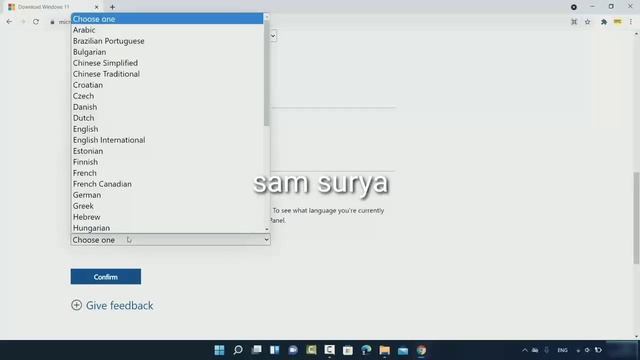
Task: Show hidden tray icons chevron
Action: [x=524, y=350]
